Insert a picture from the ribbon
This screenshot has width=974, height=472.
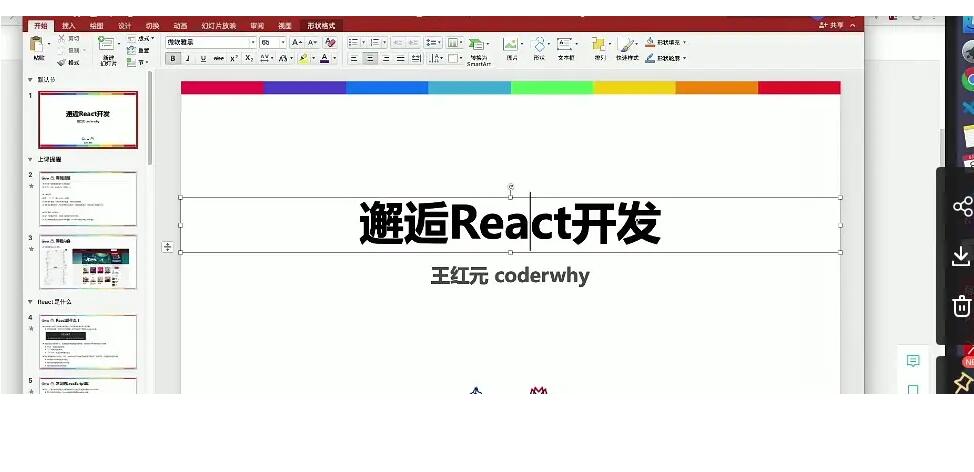click(510, 44)
